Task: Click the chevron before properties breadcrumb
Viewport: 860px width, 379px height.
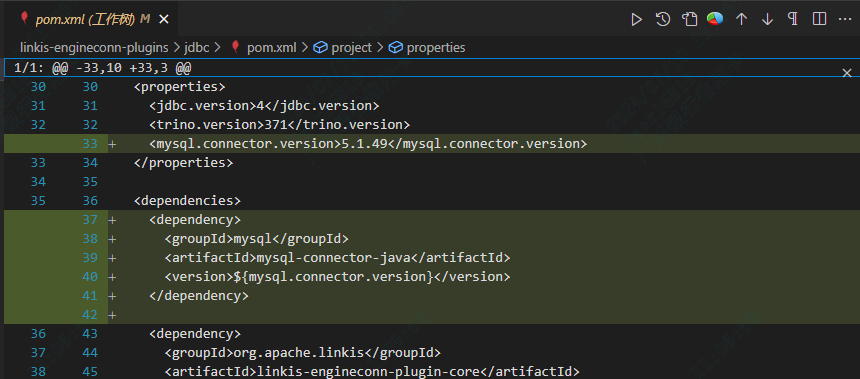Action: click(x=380, y=48)
